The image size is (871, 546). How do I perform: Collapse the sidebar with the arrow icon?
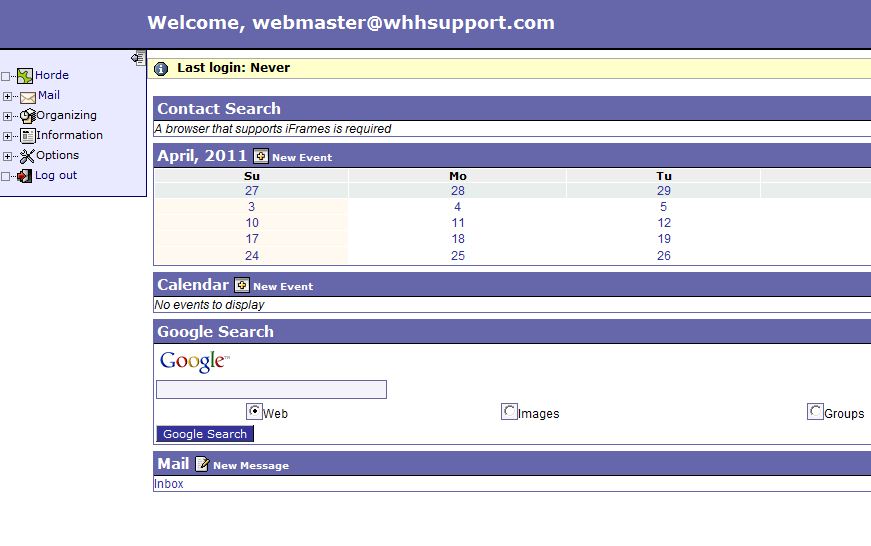point(138,59)
